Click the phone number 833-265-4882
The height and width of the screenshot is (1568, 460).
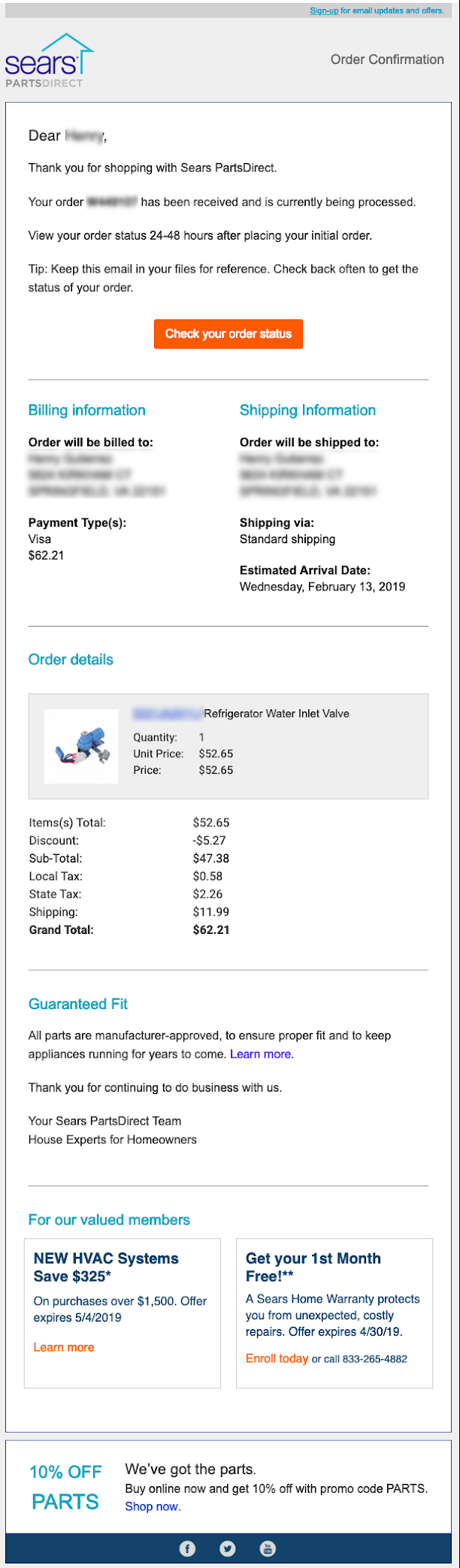[x=375, y=1359]
